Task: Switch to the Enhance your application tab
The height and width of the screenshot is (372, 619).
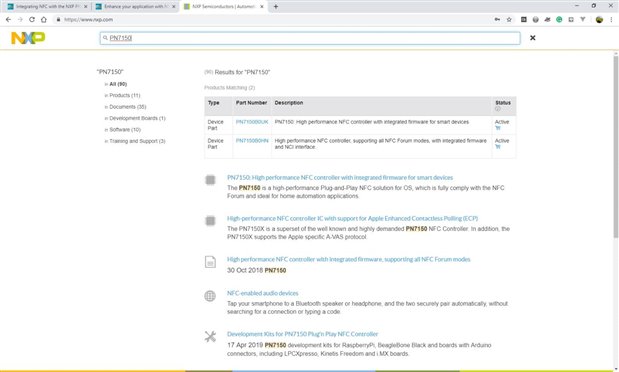Action: click(x=135, y=6)
